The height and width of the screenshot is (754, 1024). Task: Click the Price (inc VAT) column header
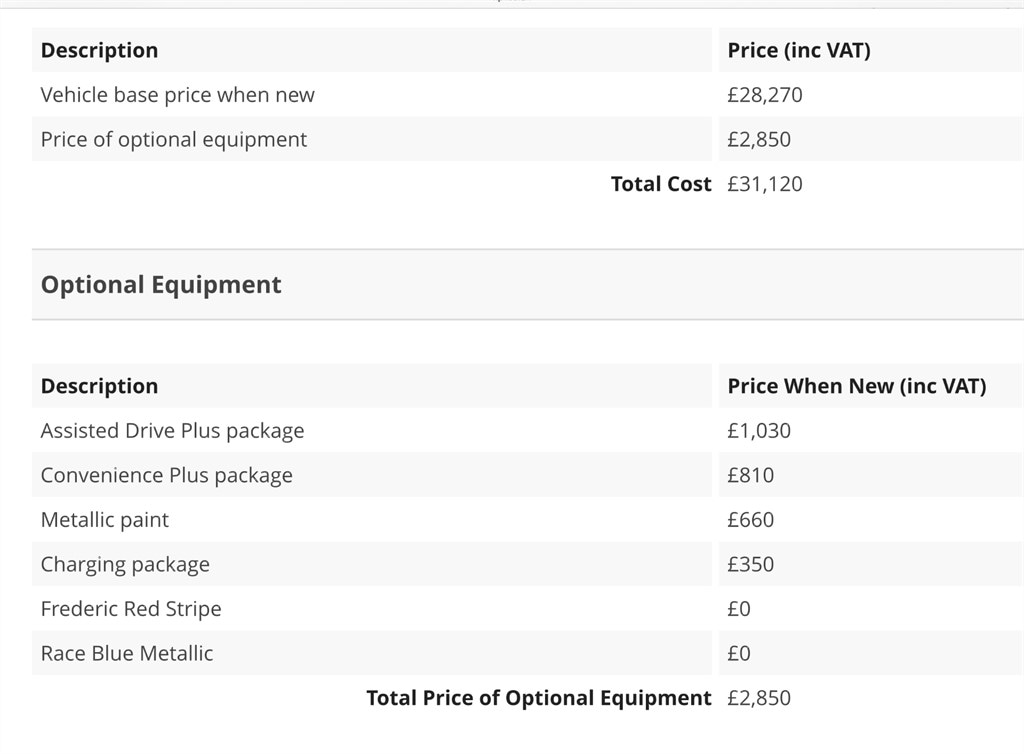799,50
